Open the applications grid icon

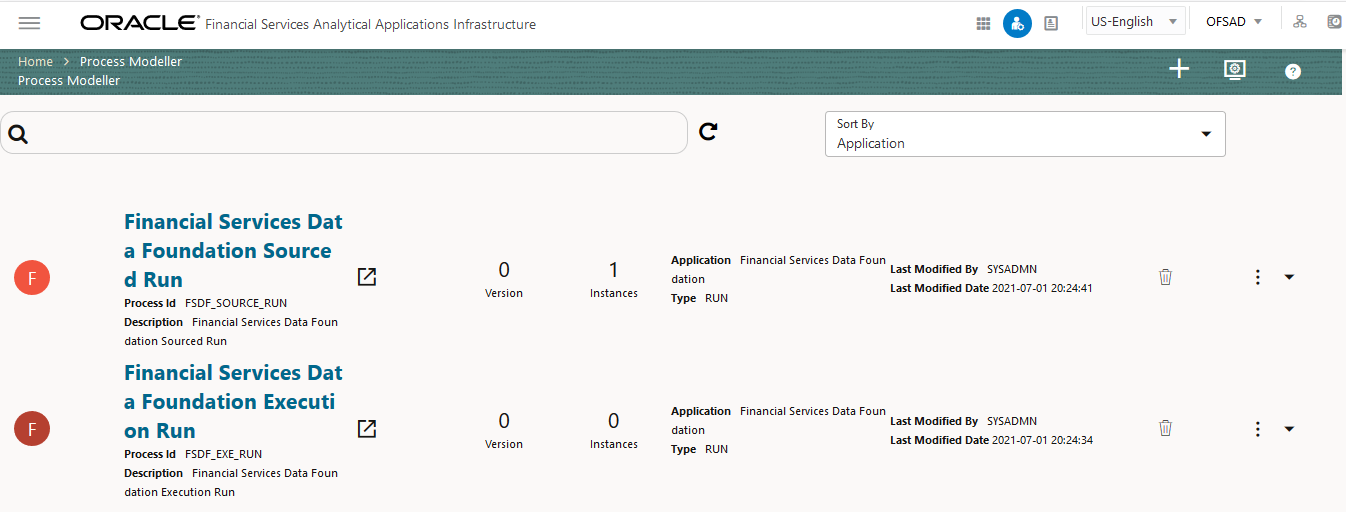(983, 23)
